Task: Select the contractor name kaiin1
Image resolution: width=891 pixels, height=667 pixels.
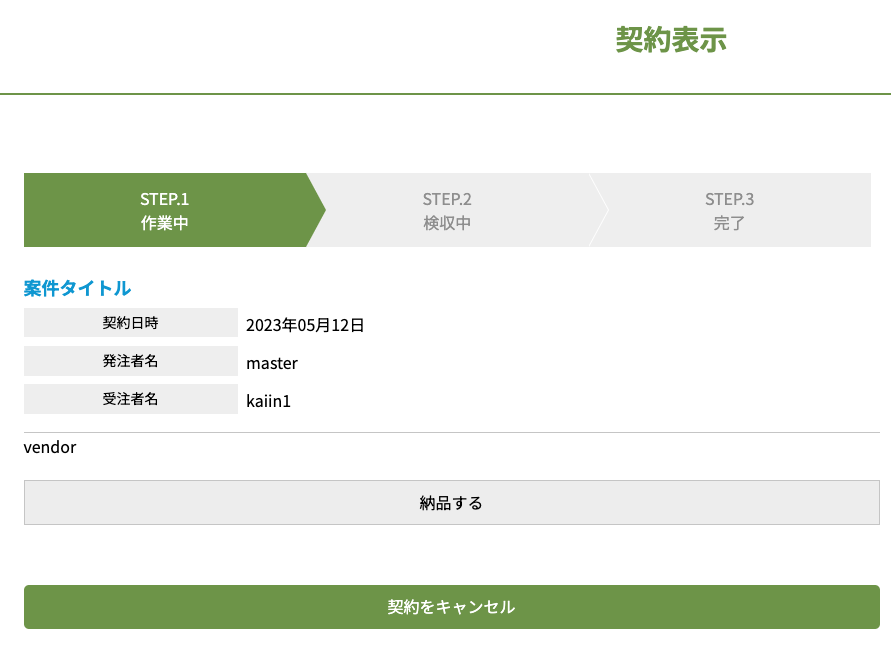Action: 268,401
